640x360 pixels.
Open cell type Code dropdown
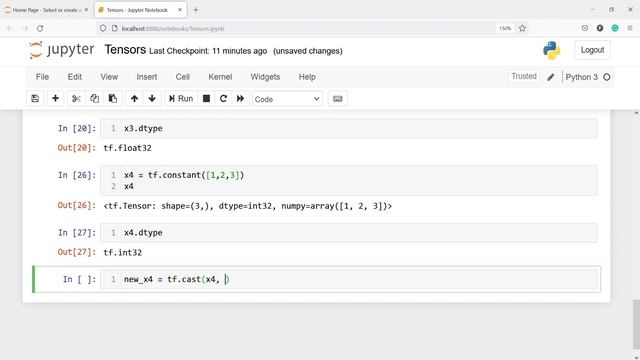click(287, 99)
